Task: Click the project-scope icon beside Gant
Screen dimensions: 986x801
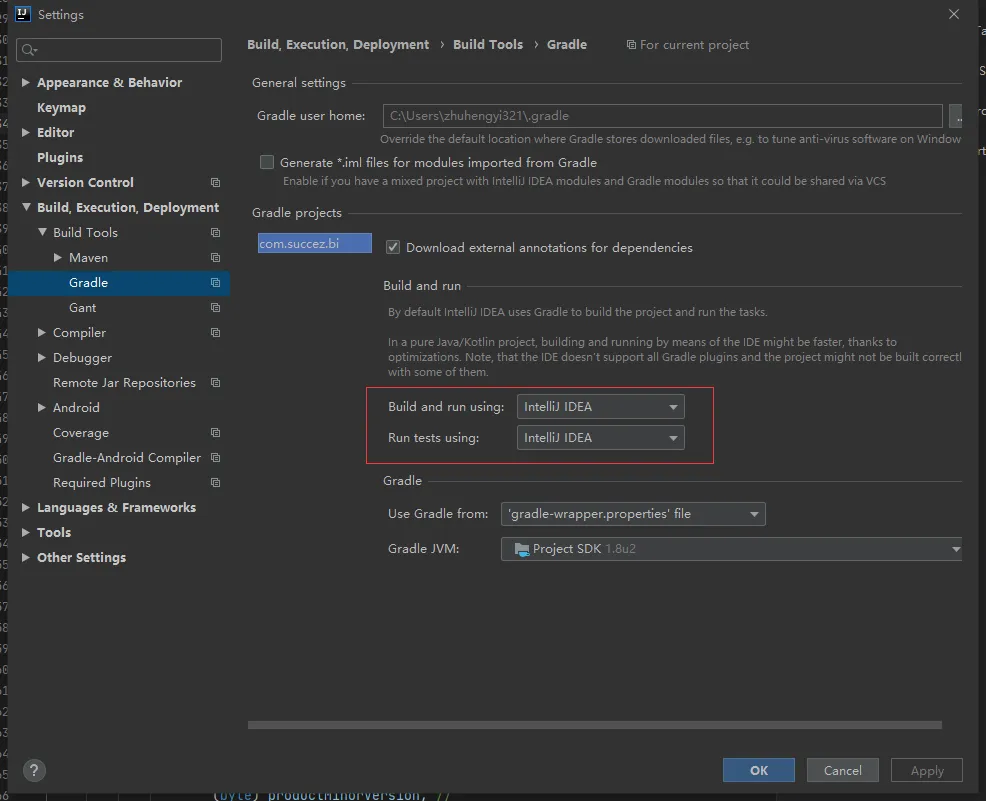Action: coord(215,307)
